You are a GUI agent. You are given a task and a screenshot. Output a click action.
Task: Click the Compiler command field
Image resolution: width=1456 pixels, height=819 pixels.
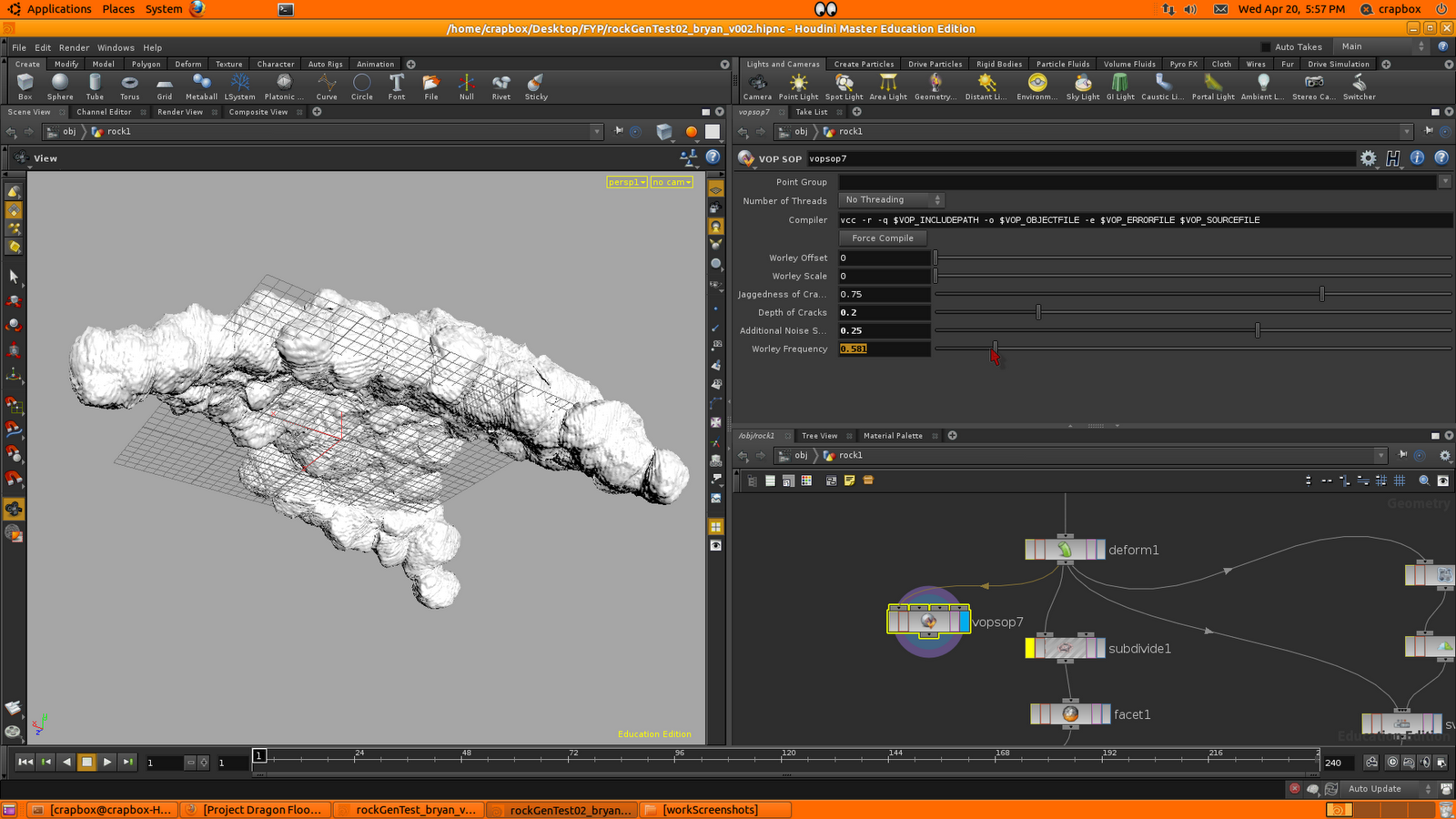(1145, 220)
